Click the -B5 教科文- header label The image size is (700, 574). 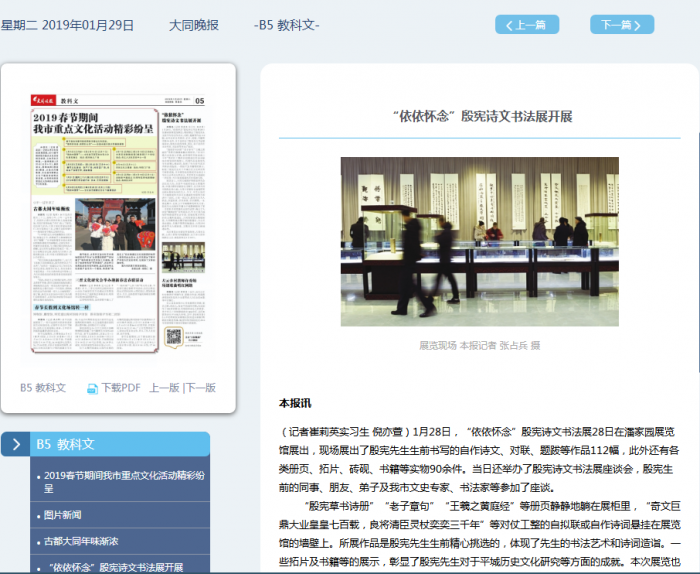click(x=287, y=25)
